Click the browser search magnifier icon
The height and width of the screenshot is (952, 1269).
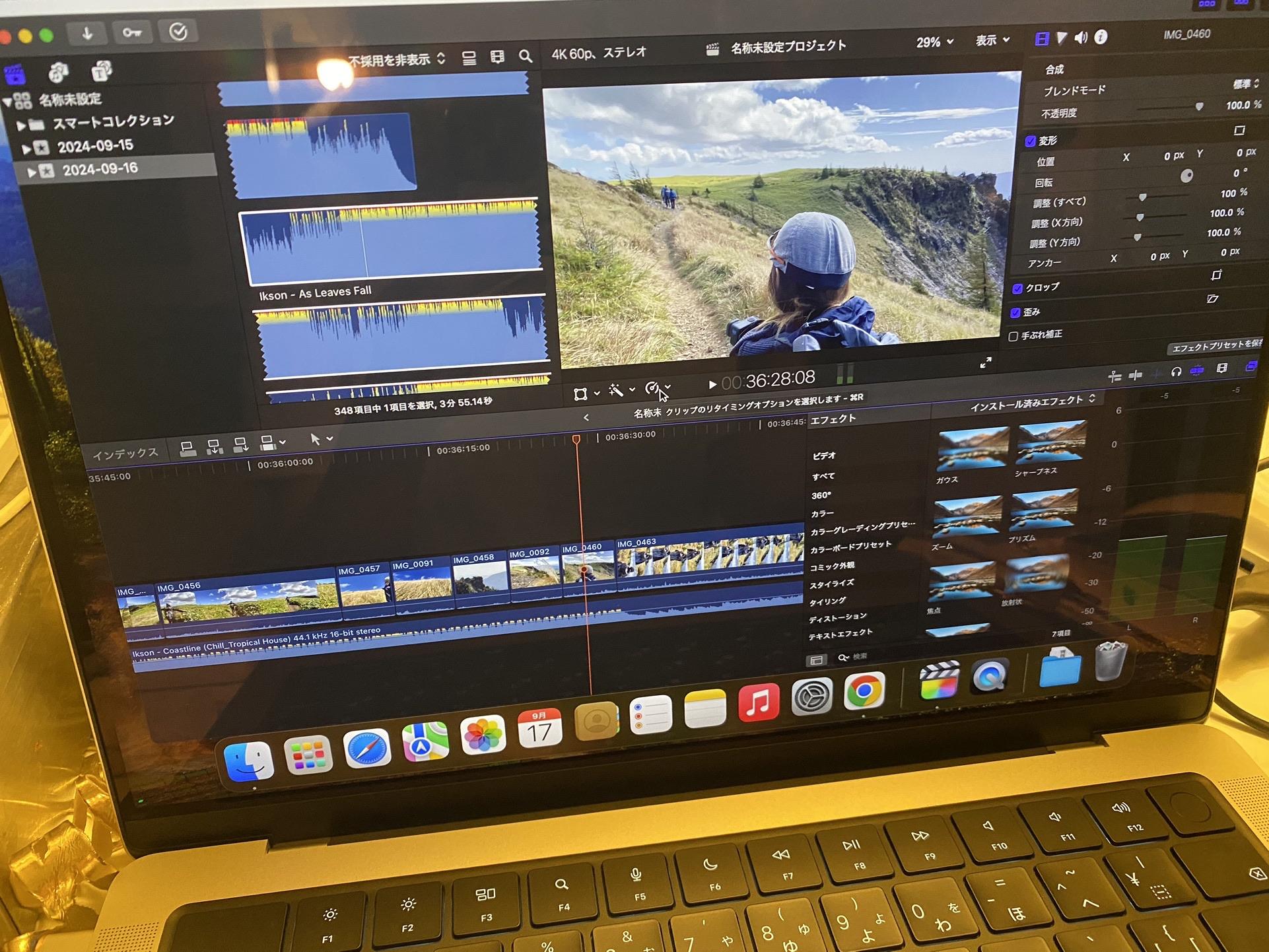[526, 57]
